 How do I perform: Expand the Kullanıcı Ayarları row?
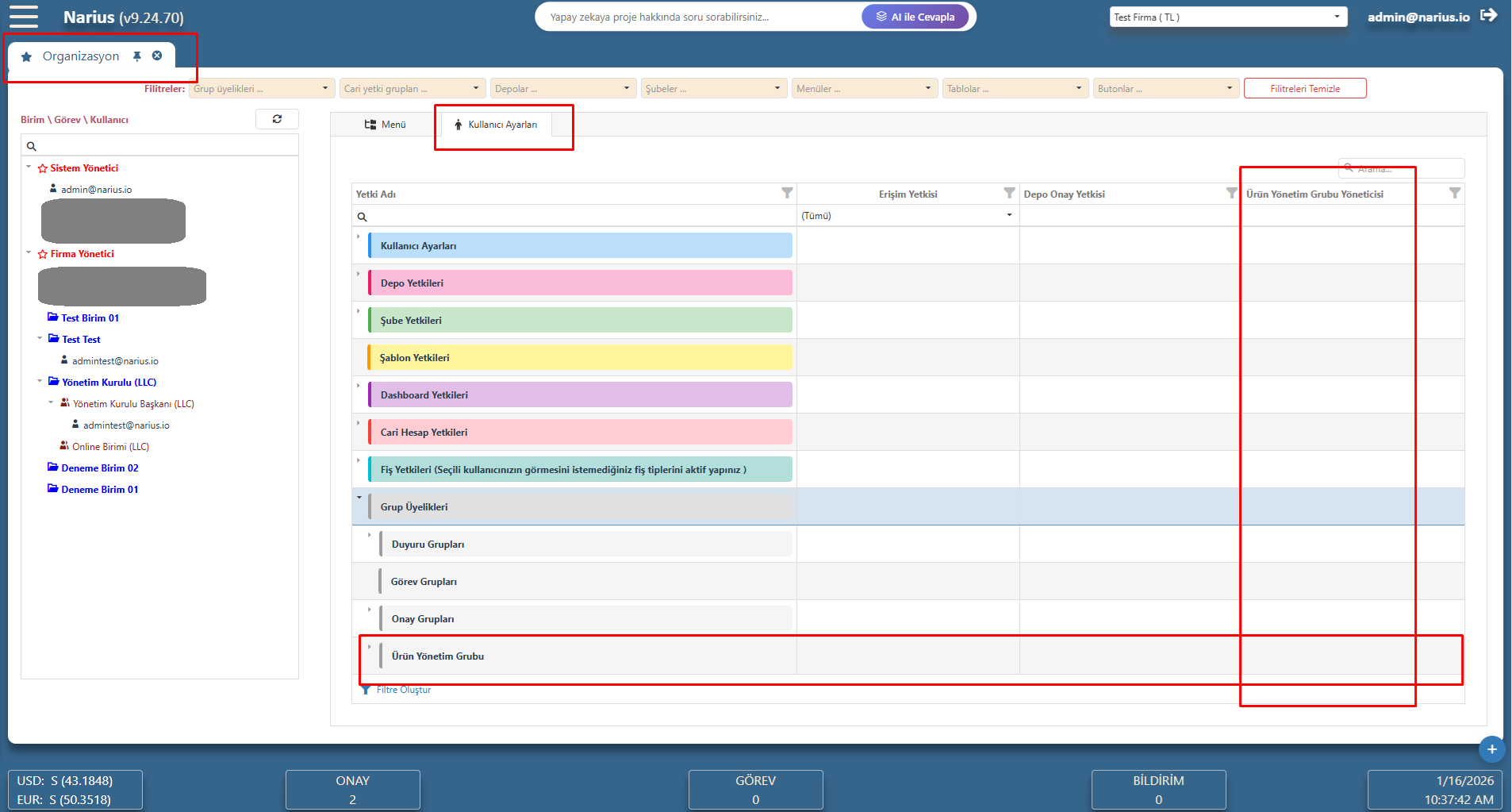[x=359, y=237]
